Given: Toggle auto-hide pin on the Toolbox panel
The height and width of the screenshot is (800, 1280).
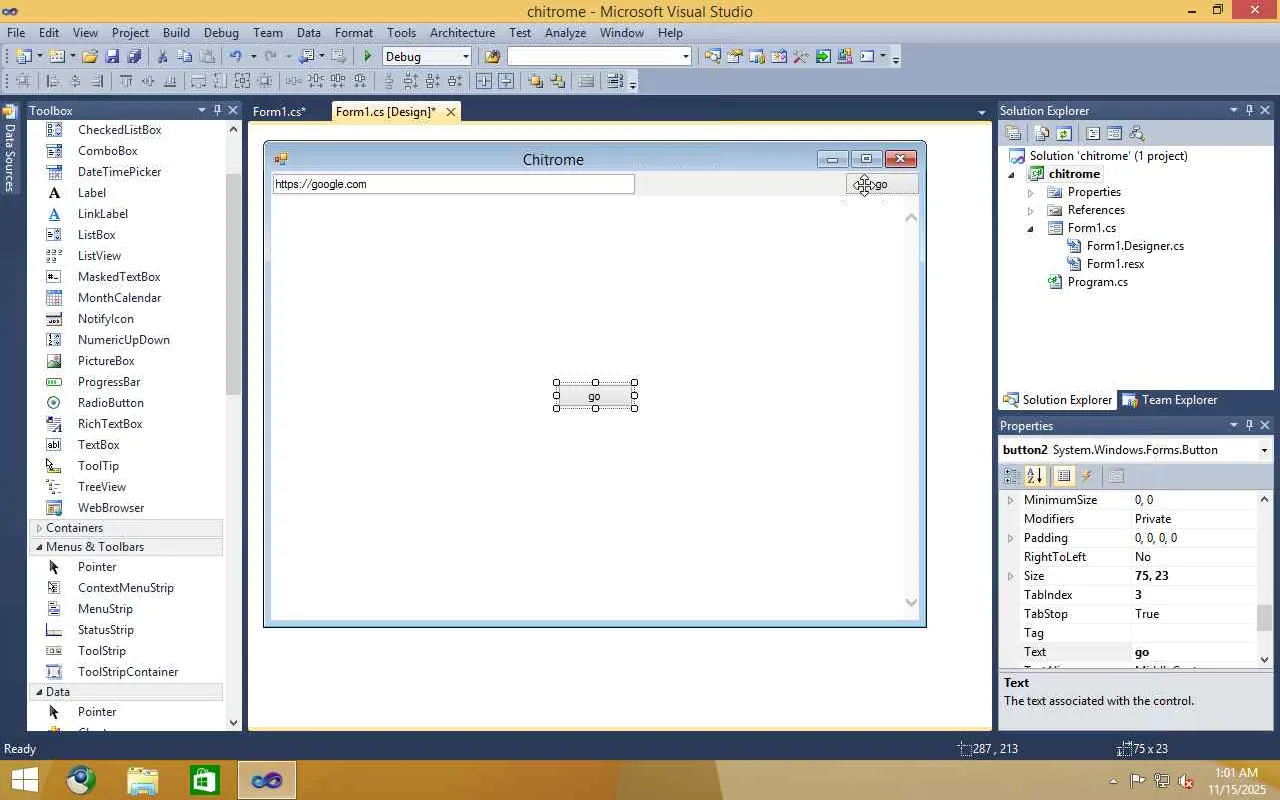Looking at the screenshot, I should [217, 110].
